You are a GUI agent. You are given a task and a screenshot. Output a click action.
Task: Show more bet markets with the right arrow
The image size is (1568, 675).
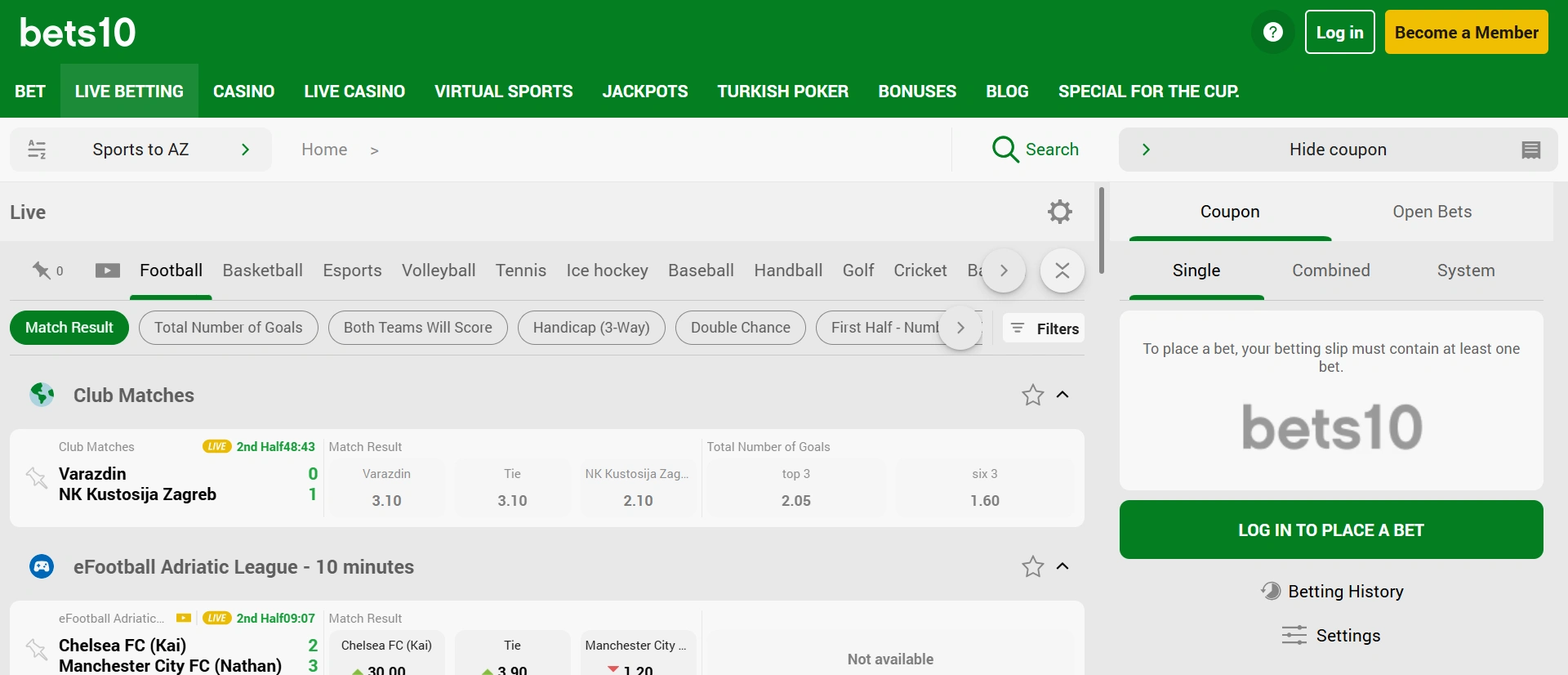[960, 328]
